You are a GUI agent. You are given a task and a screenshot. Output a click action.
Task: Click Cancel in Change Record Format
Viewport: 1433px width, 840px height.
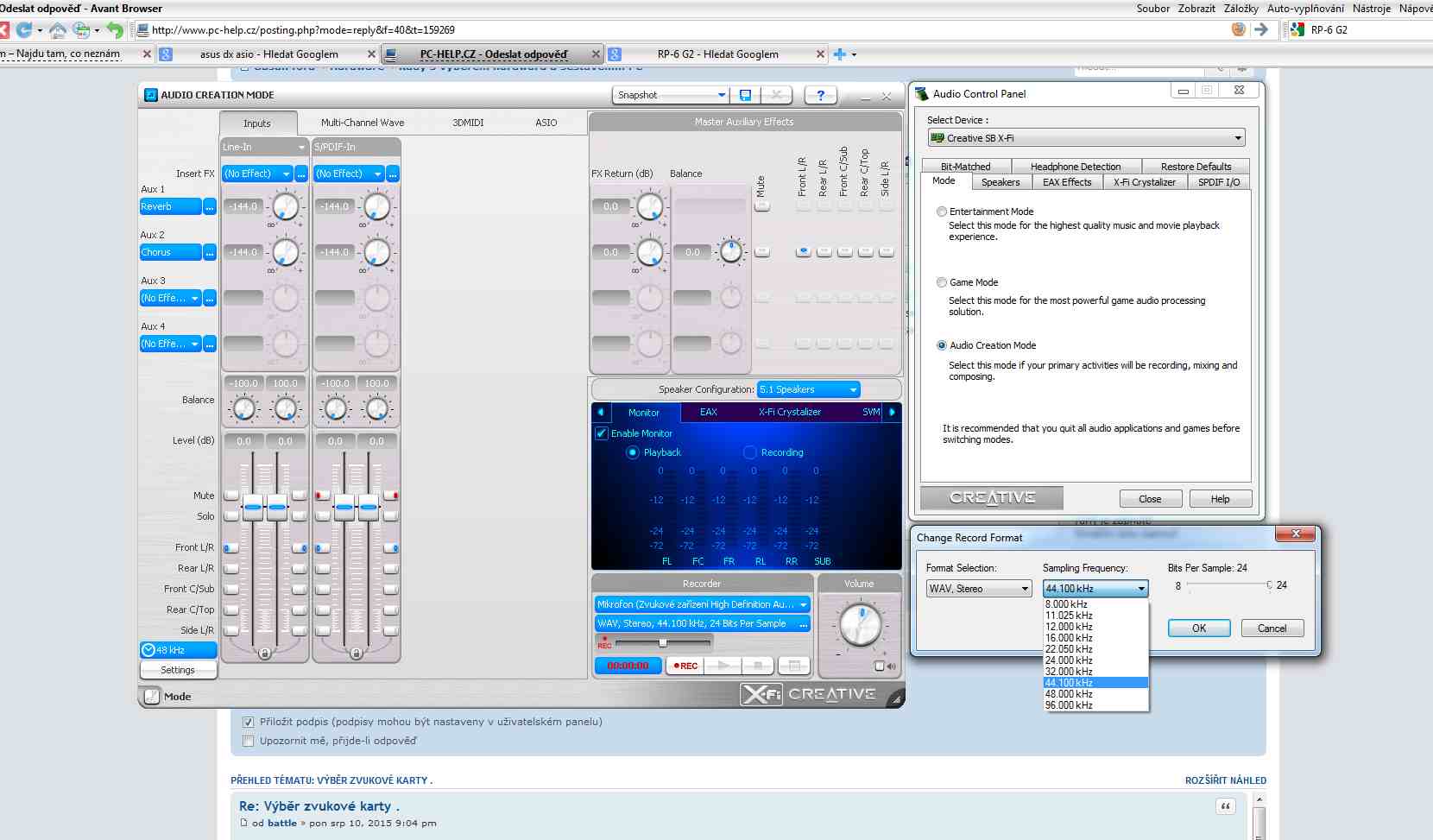(x=1272, y=628)
